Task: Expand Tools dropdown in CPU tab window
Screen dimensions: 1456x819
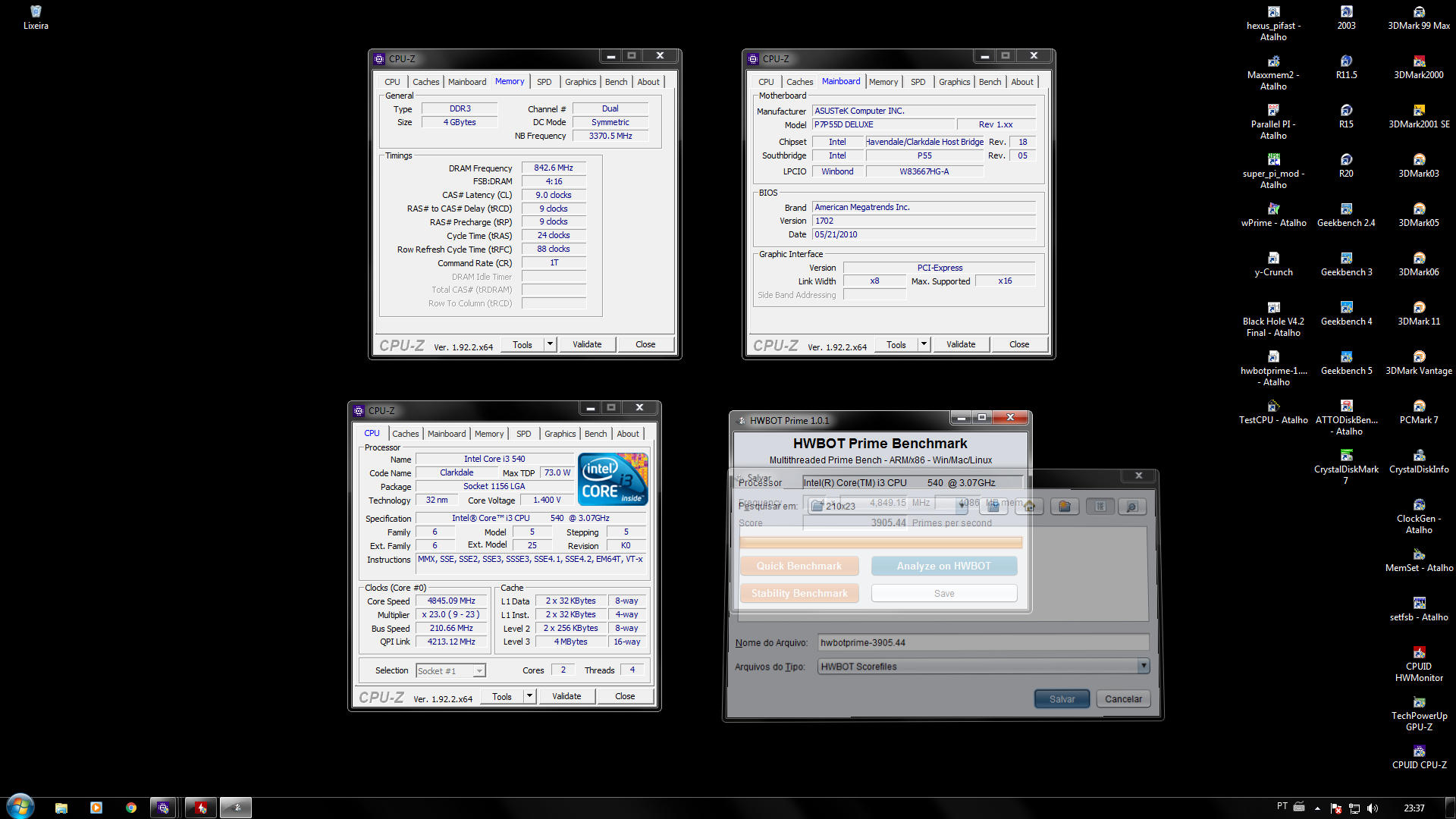Action: [529, 696]
